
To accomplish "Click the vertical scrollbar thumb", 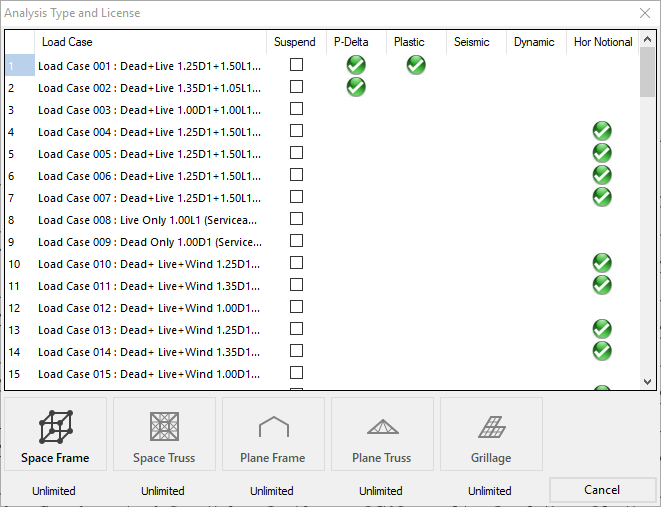I will coord(648,72).
